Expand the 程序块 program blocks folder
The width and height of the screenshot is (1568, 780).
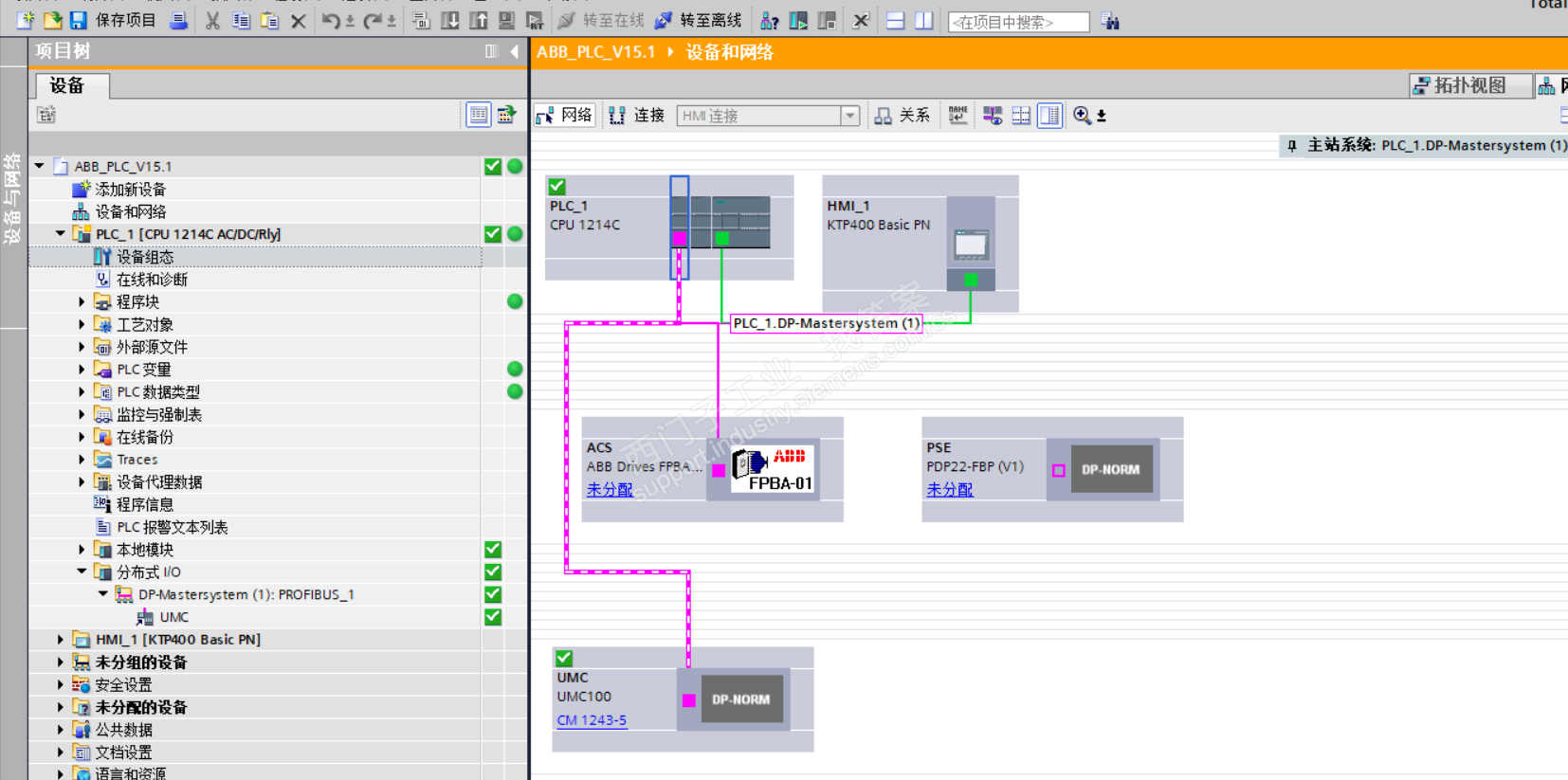[82, 301]
